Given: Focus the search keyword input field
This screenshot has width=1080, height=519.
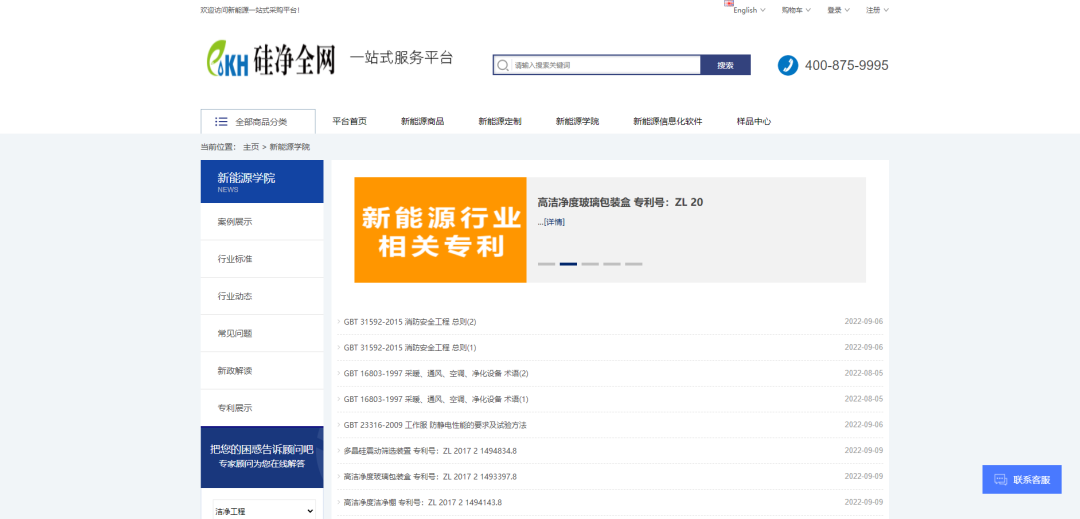Looking at the screenshot, I should (x=604, y=66).
